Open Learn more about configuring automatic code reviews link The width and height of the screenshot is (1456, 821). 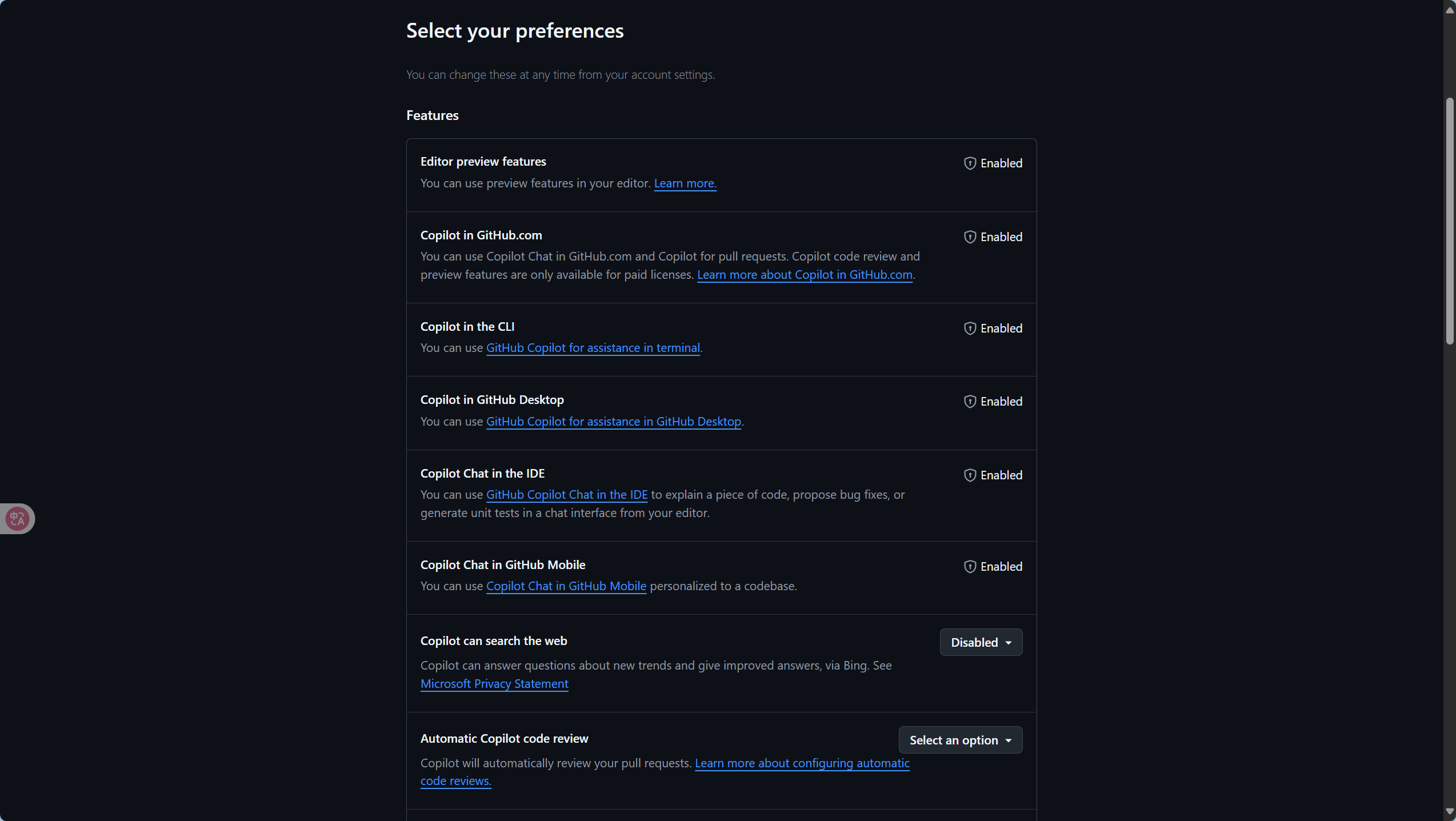click(802, 763)
